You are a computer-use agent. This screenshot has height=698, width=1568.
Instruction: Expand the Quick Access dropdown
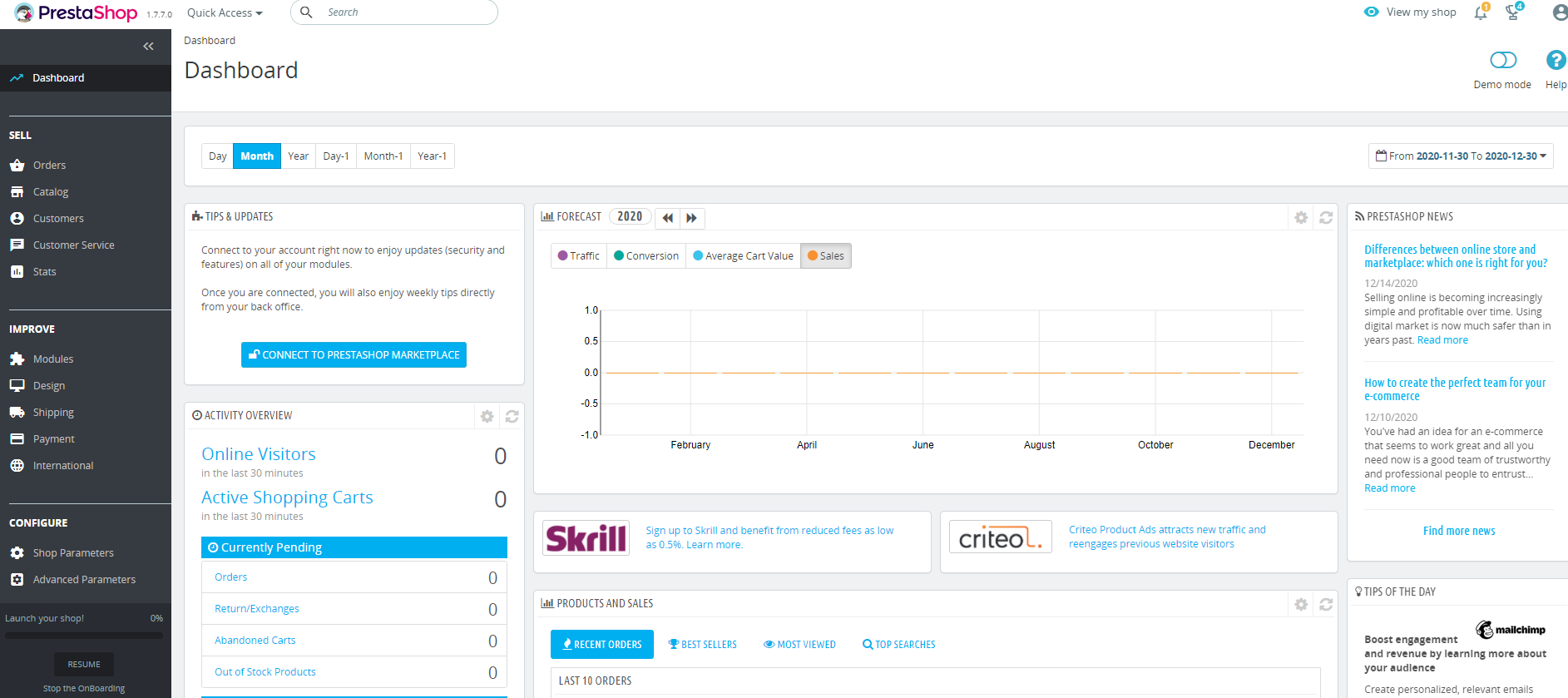pos(225,12)
